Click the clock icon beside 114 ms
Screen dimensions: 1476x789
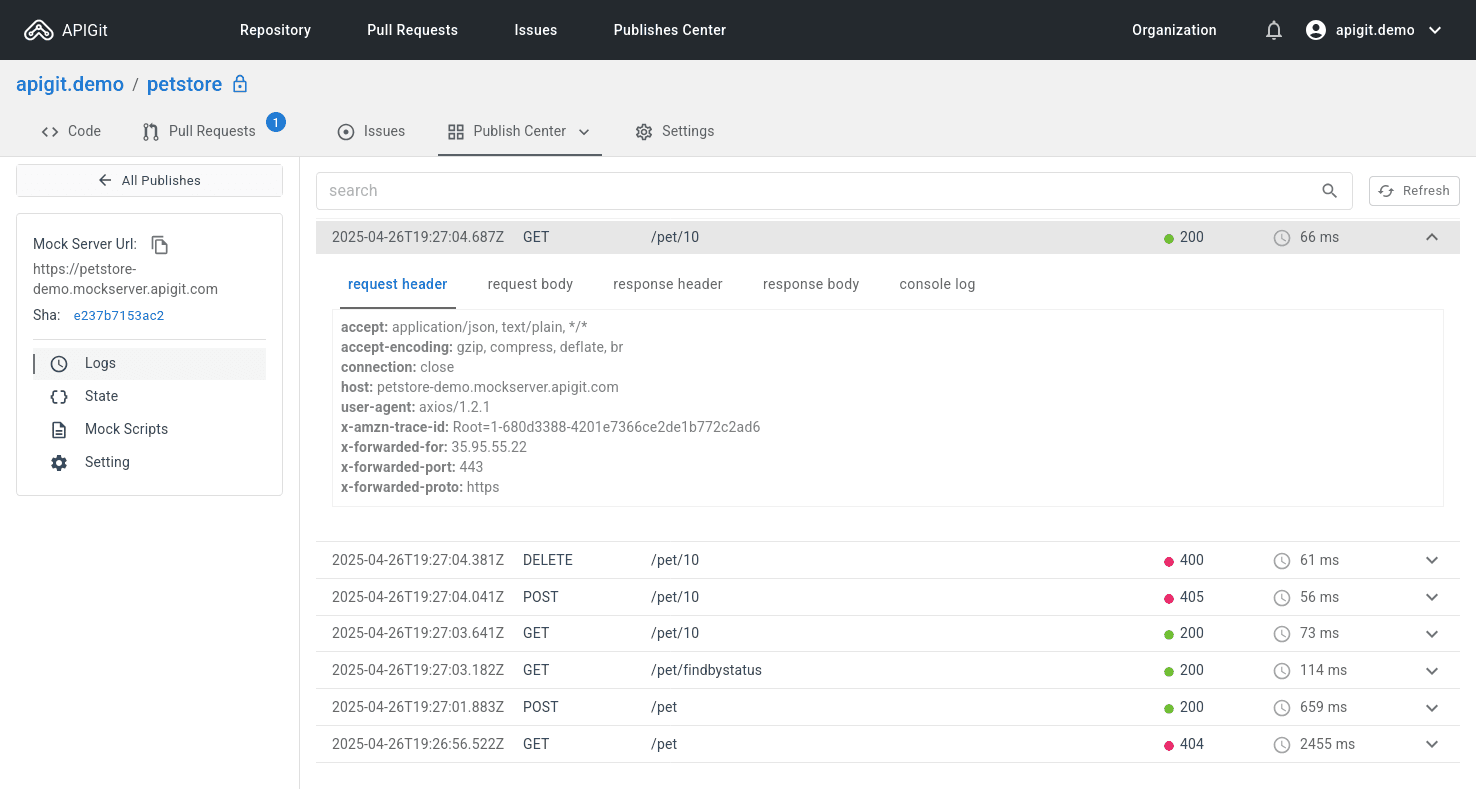[x=1282, y=671]
